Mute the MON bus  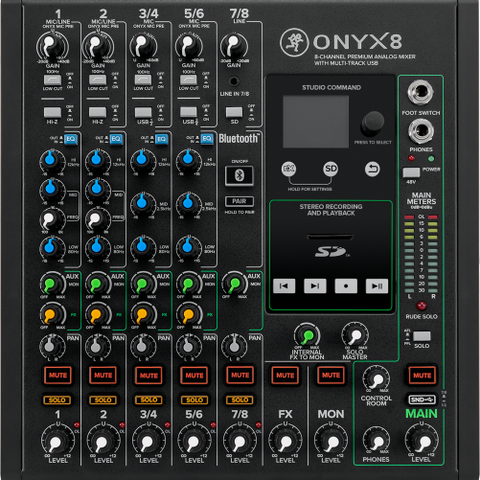pyautogui.click(x=331, y=375)
